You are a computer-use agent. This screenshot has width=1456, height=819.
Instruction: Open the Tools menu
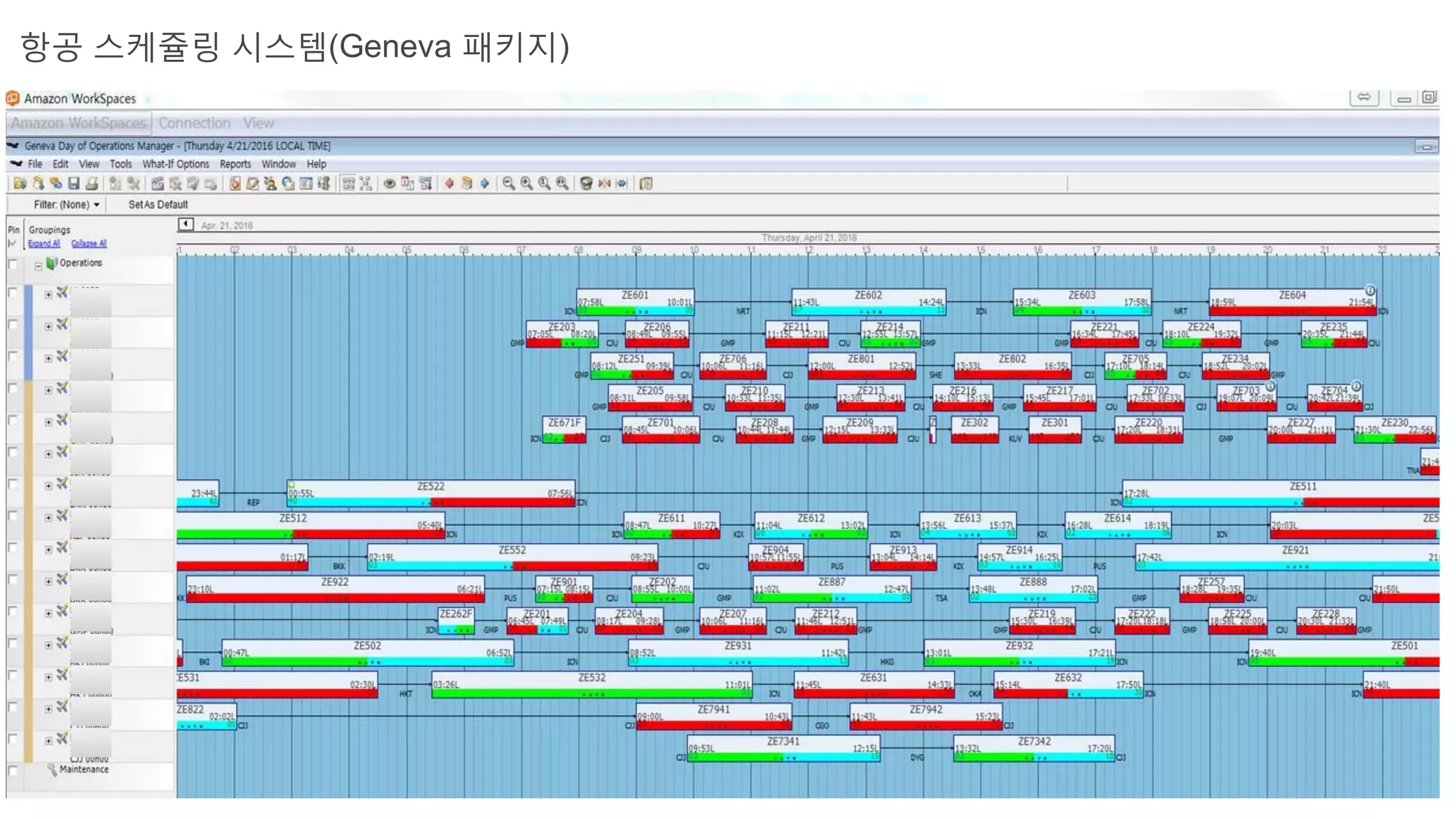coord(121,164)
